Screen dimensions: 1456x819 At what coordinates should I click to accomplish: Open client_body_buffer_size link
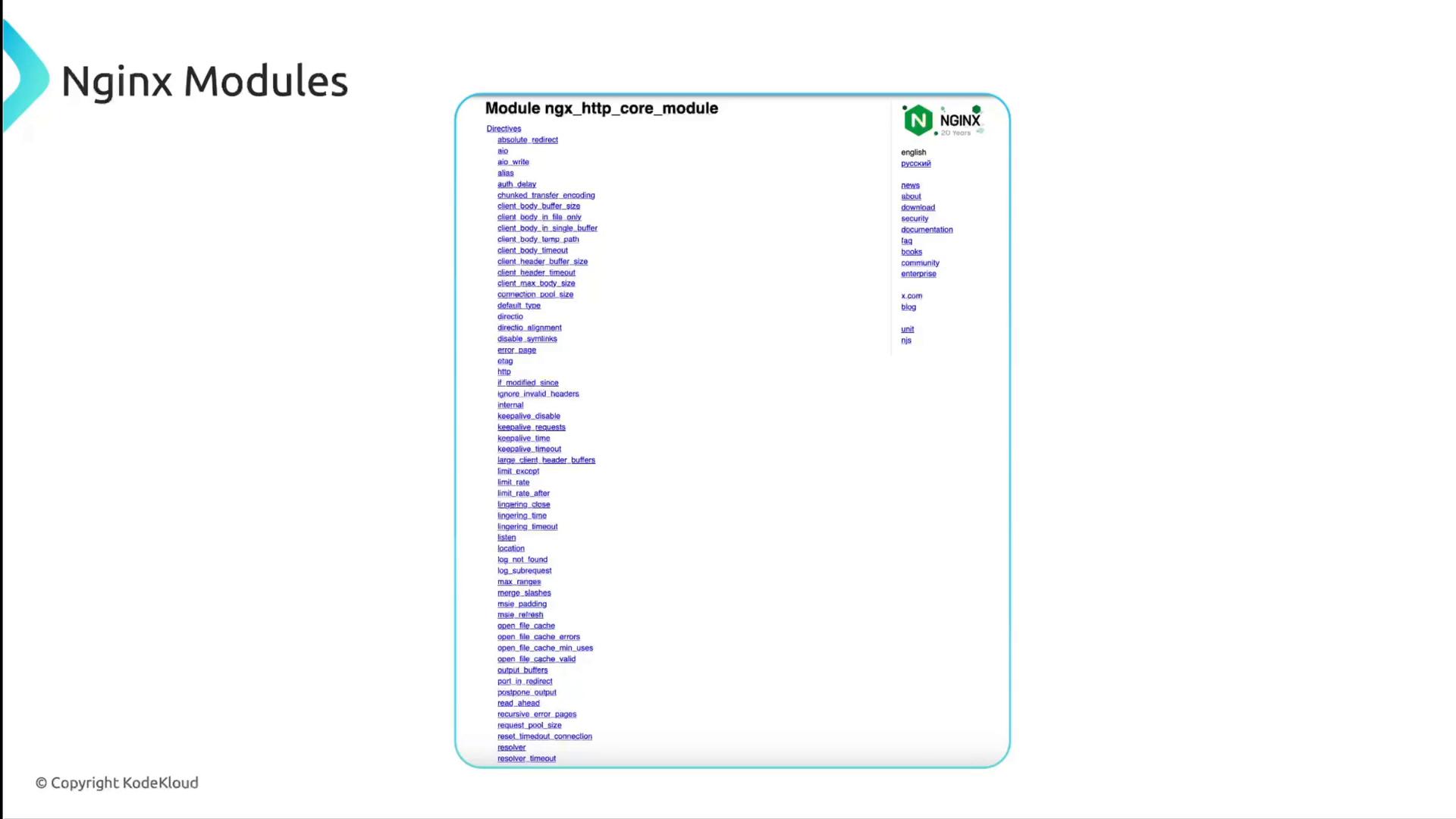[x=538, y=206]
